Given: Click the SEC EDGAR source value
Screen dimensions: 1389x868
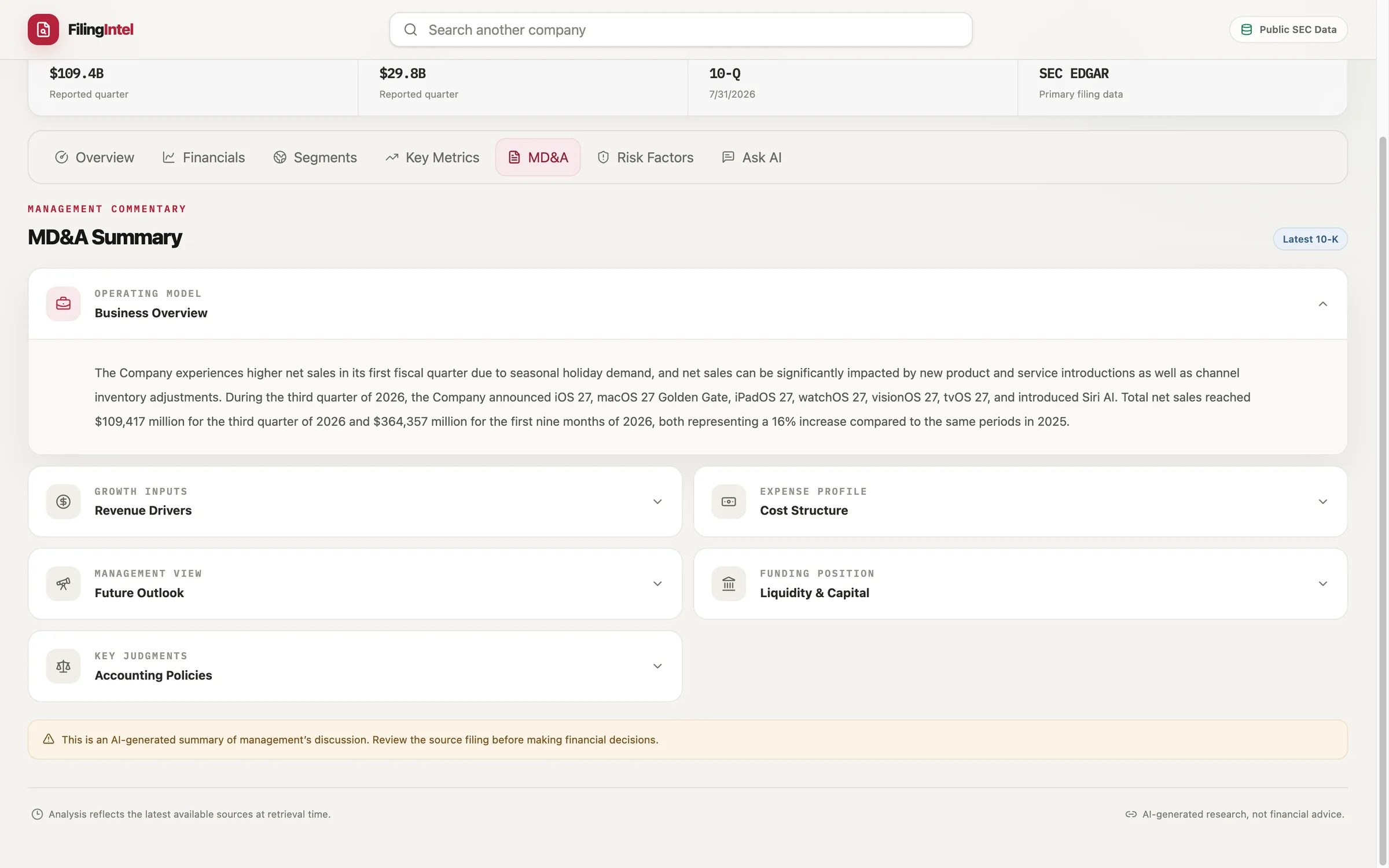Looking at the screenshot, I should [x=1074, y=73].
